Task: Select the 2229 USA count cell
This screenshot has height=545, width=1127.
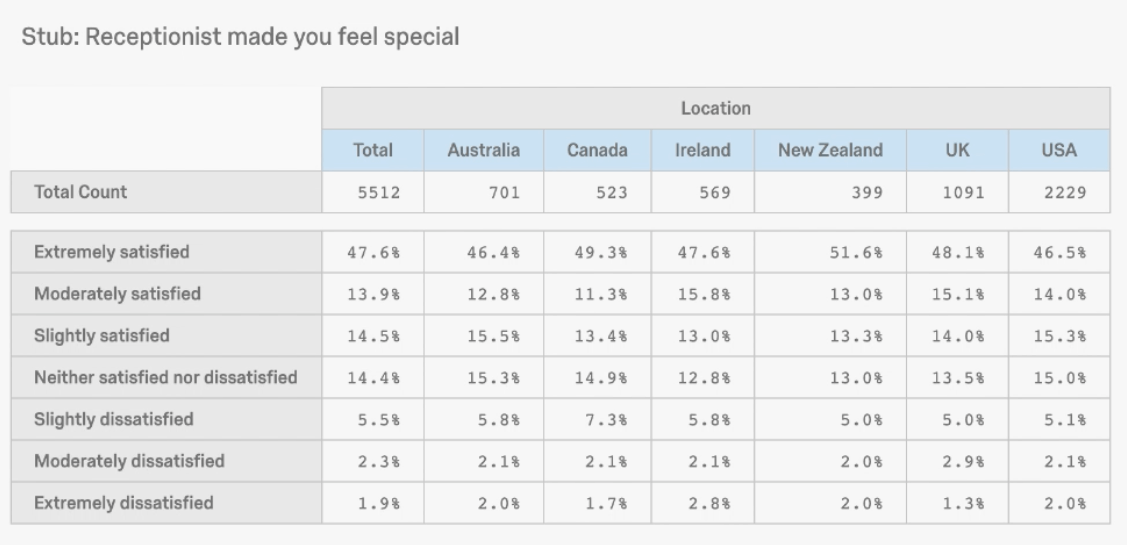Action: (1059, 192)
